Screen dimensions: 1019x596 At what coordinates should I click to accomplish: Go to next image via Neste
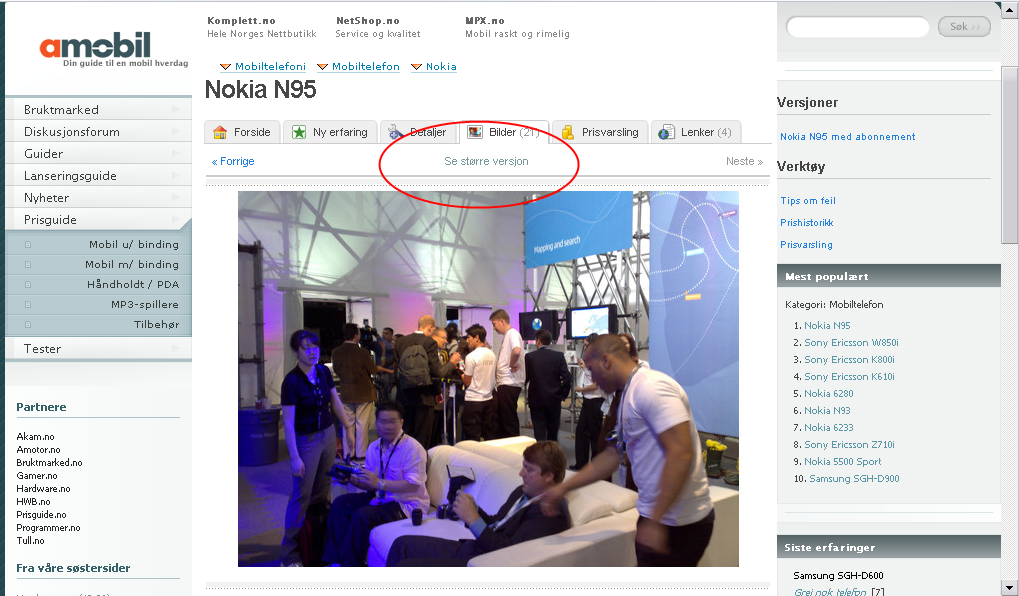744,161
